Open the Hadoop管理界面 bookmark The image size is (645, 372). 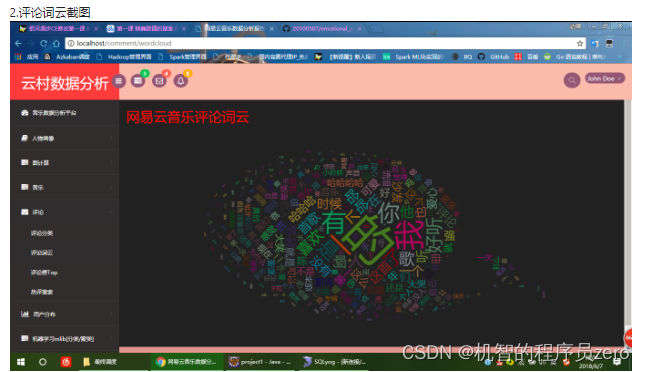click(124, 57)
